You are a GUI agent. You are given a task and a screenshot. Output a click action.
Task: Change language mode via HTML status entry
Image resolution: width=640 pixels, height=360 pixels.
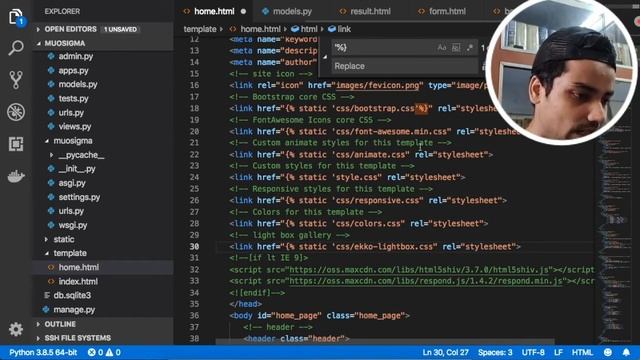582,352
